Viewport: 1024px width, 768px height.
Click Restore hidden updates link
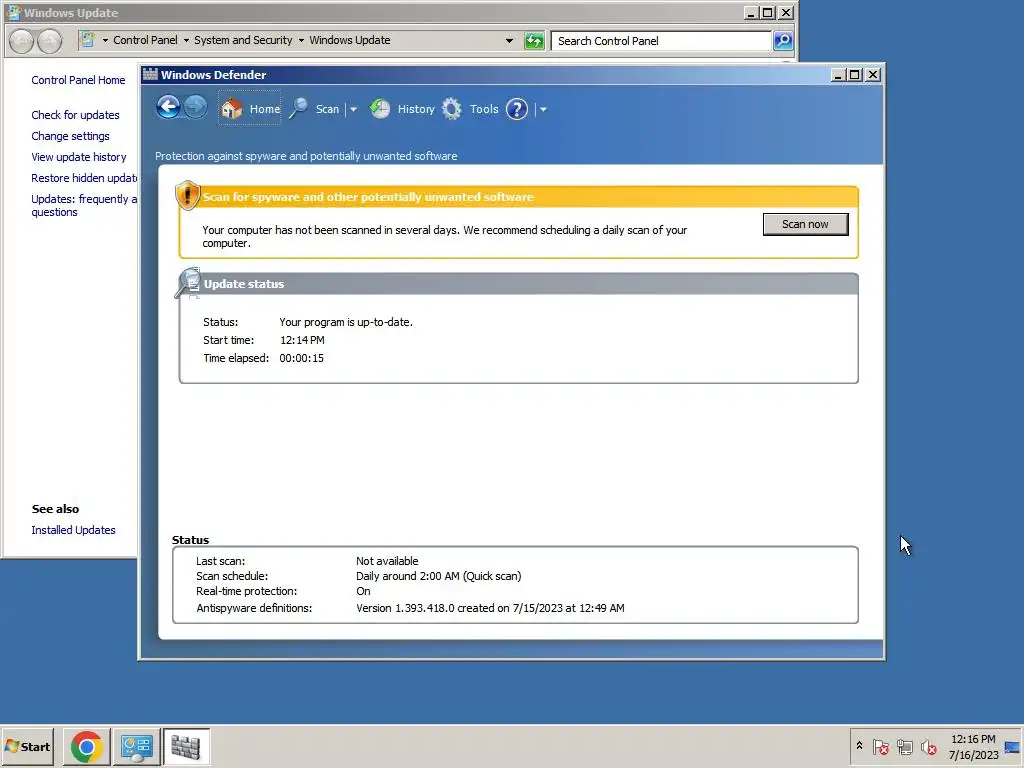tap(84, 178)
